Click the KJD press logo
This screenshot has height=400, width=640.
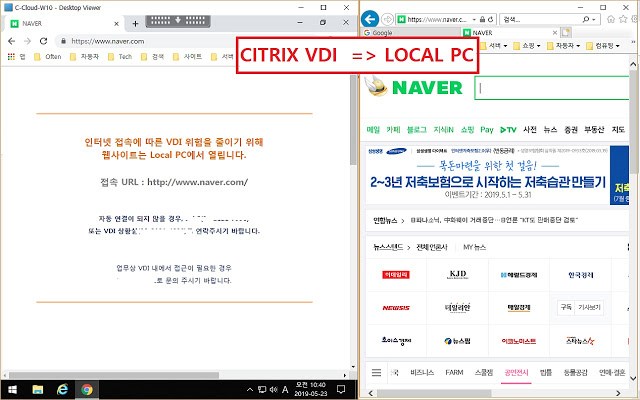point(458,275)
